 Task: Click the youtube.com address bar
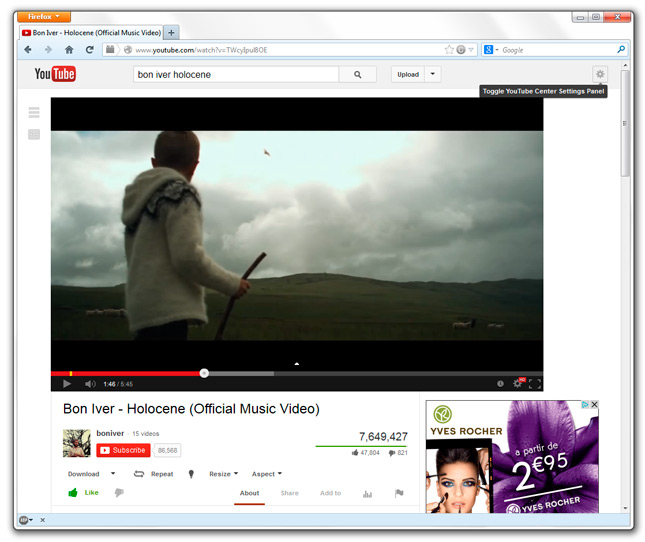coord(288,50)
